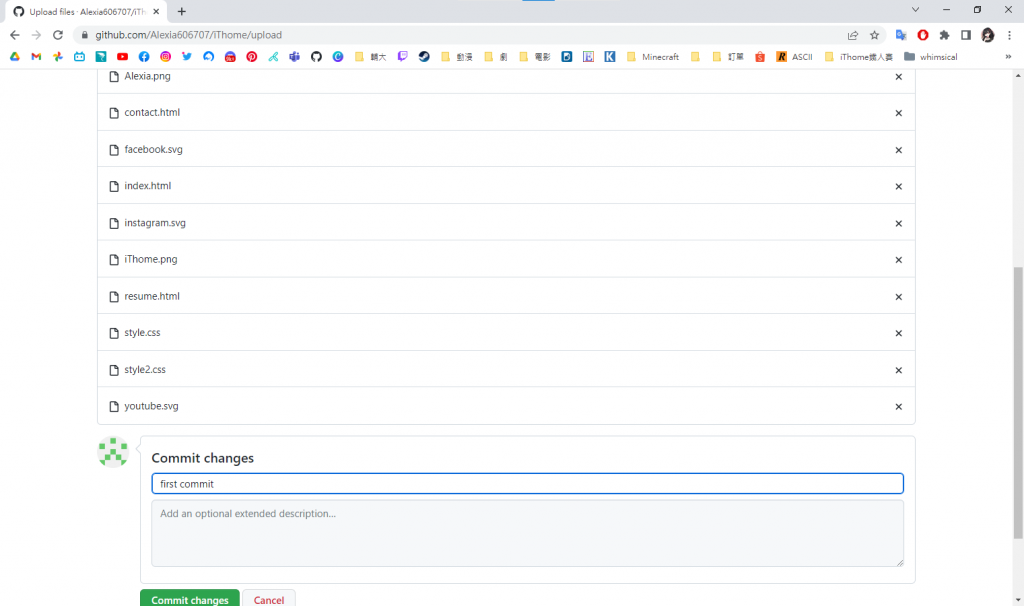Open the iThome bookmarks folder
The image size is (1024, 606).
859,57
